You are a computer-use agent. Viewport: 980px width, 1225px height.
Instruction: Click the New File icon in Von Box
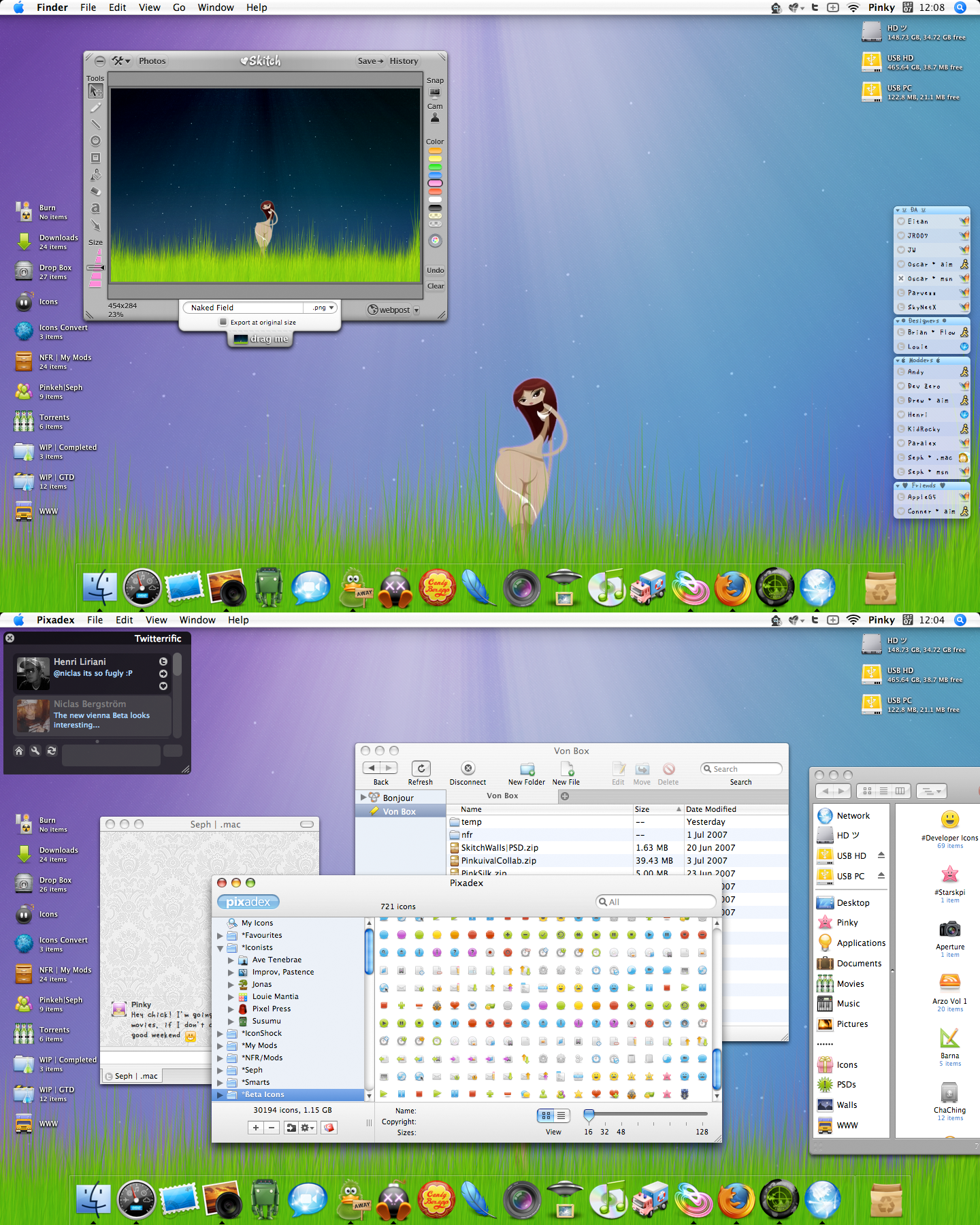[567, 769]
